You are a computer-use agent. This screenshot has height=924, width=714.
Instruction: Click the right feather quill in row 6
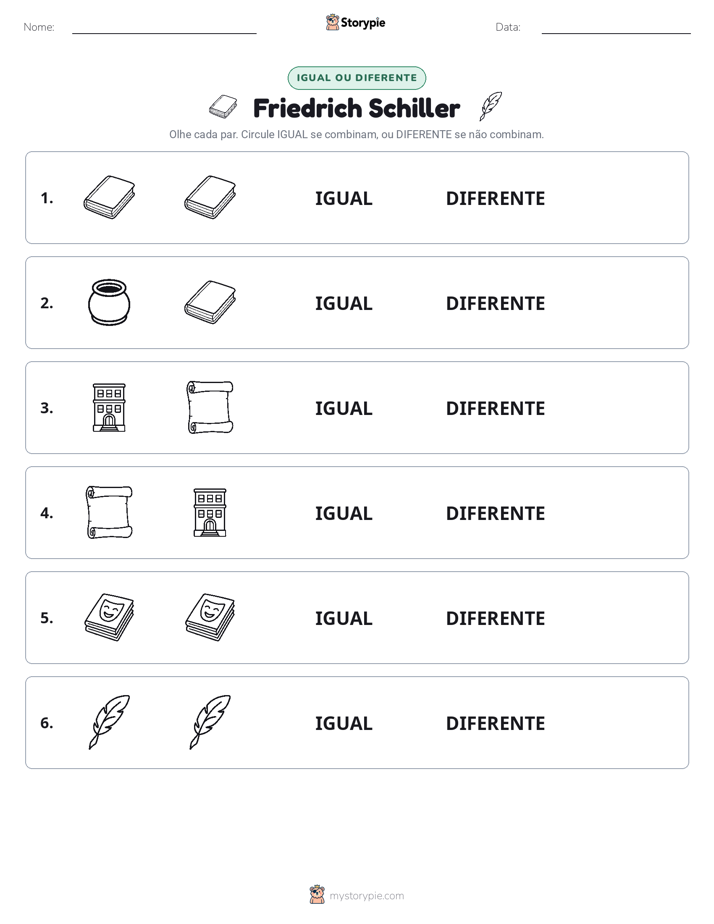210,722
